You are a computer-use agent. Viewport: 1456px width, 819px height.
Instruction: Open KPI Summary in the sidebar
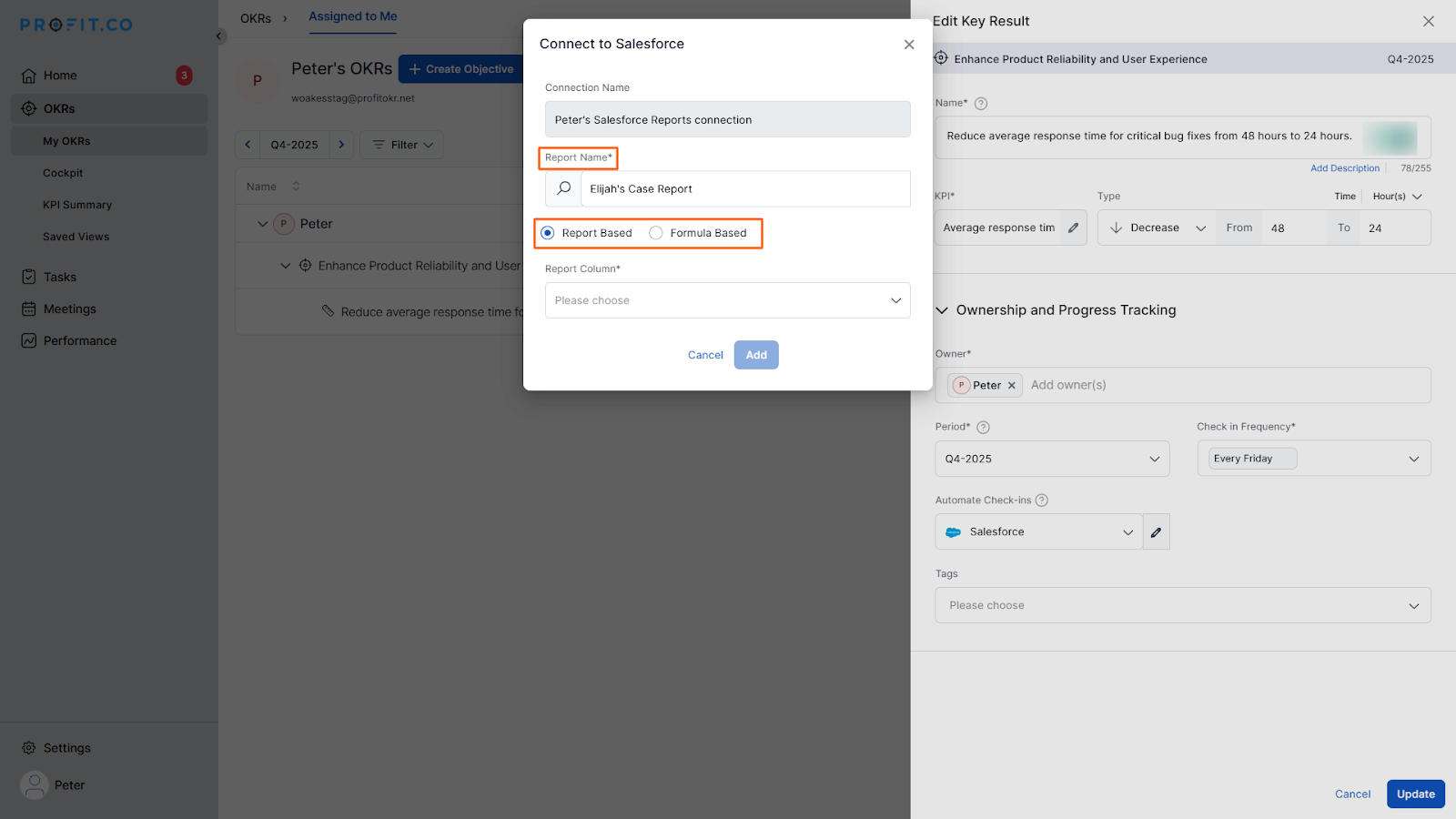(77, 205)
